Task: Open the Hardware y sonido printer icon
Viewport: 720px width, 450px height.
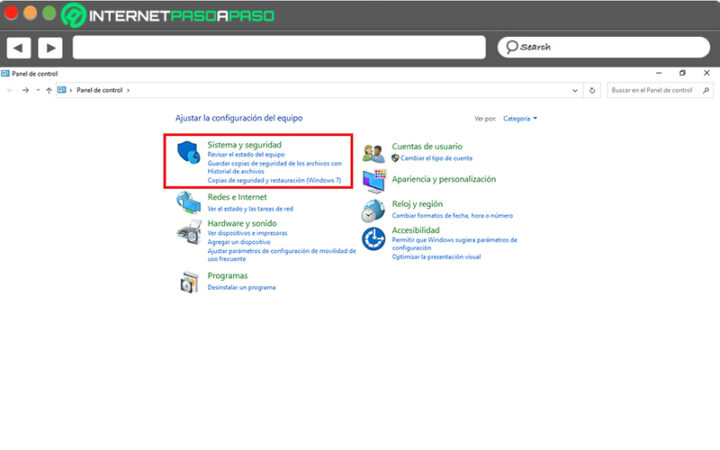Action: pyautogui.click(x=188, y=232)
